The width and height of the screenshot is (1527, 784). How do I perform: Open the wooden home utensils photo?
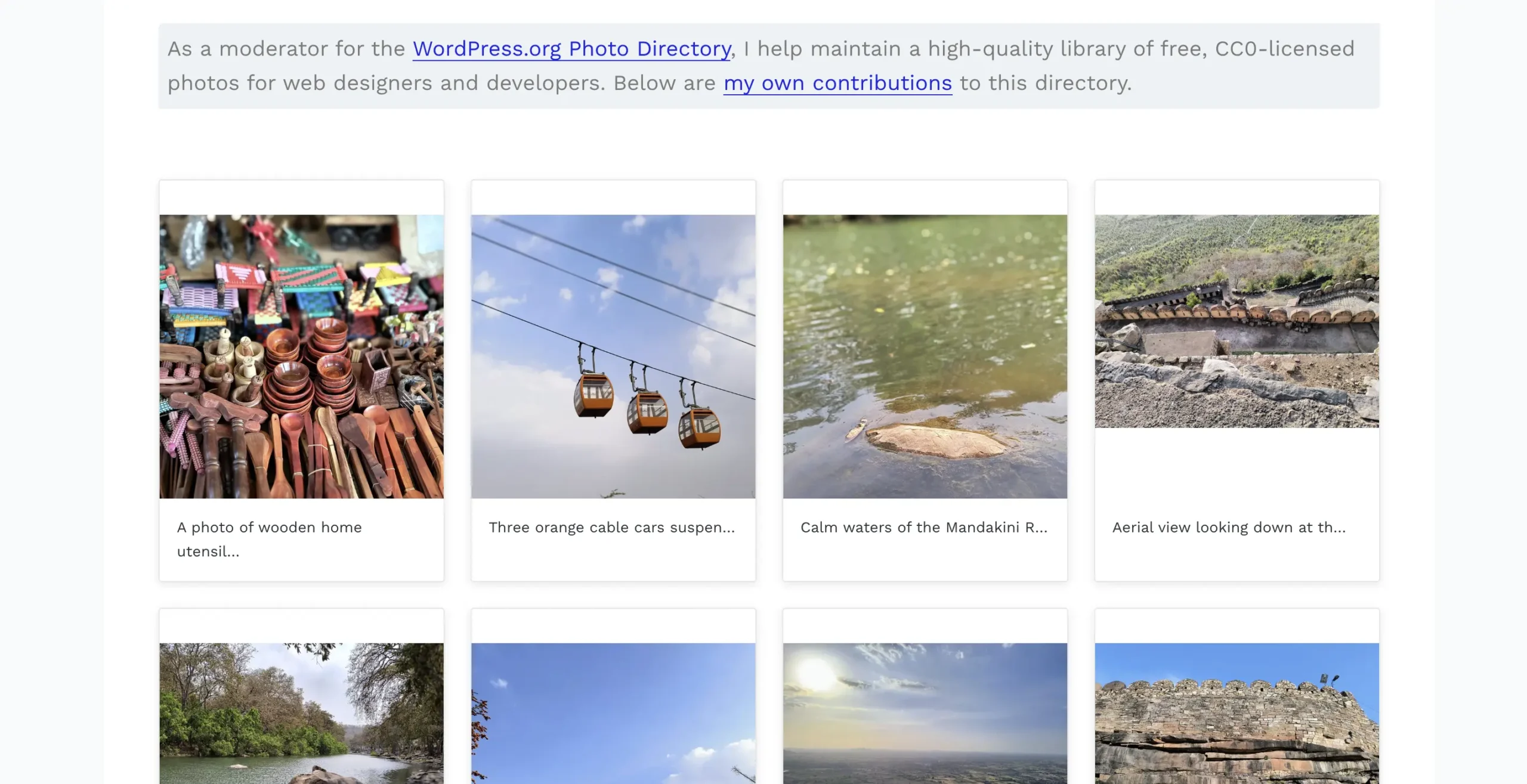301,357
